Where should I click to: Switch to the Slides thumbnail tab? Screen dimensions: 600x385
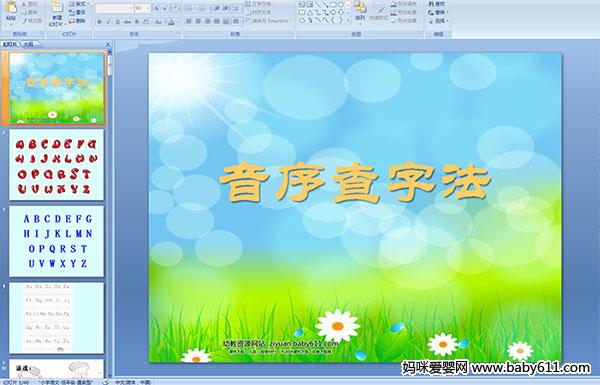10,44
